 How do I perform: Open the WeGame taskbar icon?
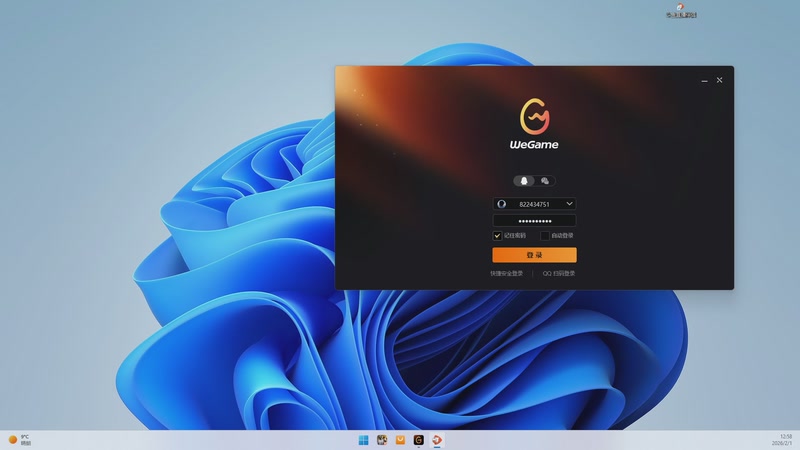418,440
